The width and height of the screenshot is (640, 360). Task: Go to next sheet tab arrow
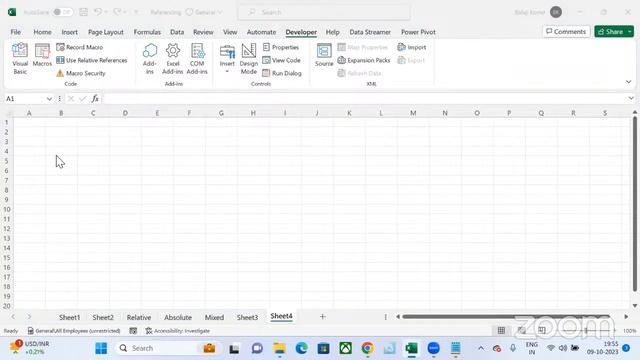29,317
